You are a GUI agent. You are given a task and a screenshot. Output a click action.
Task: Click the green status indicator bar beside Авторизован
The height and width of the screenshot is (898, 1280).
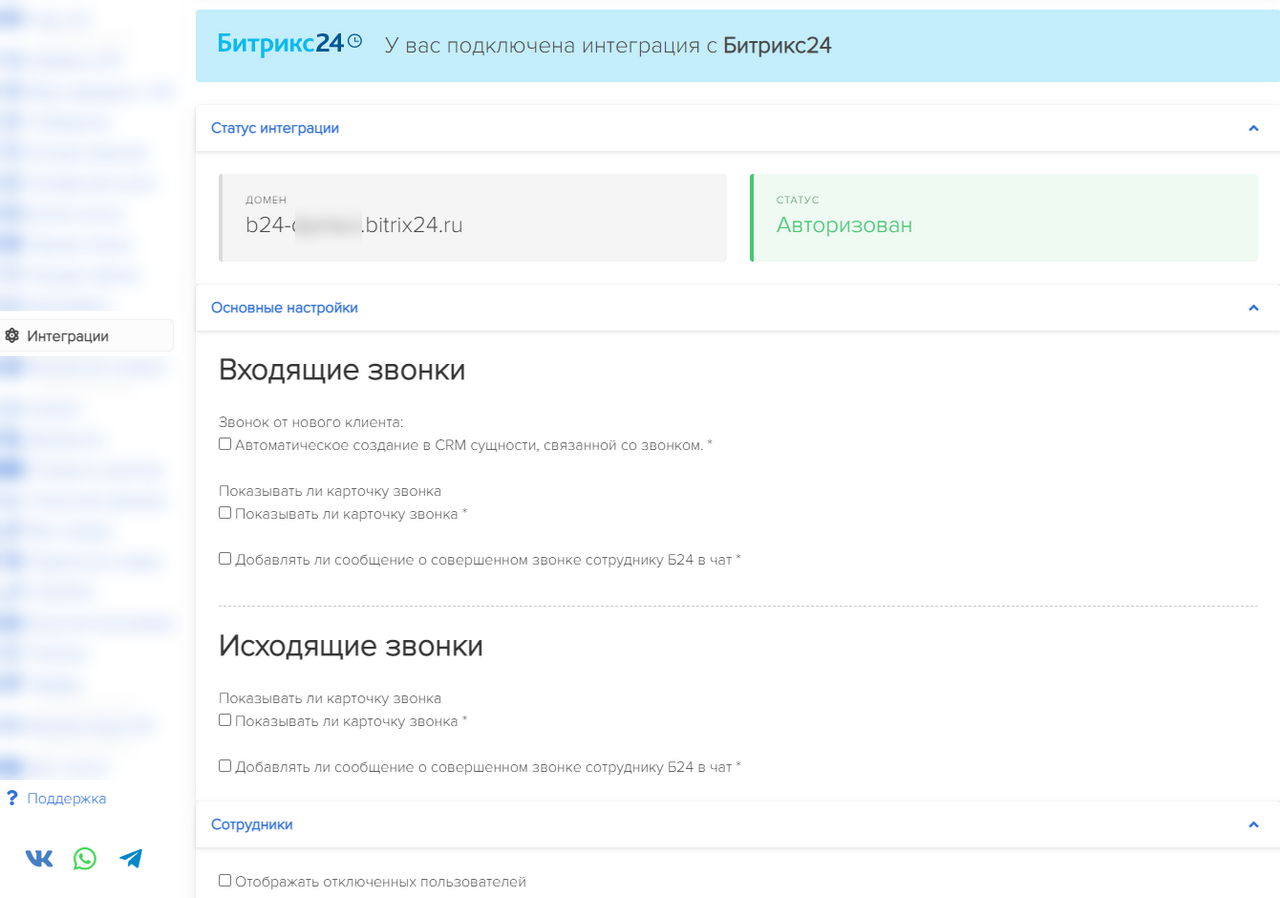click(x=753, y=218)
